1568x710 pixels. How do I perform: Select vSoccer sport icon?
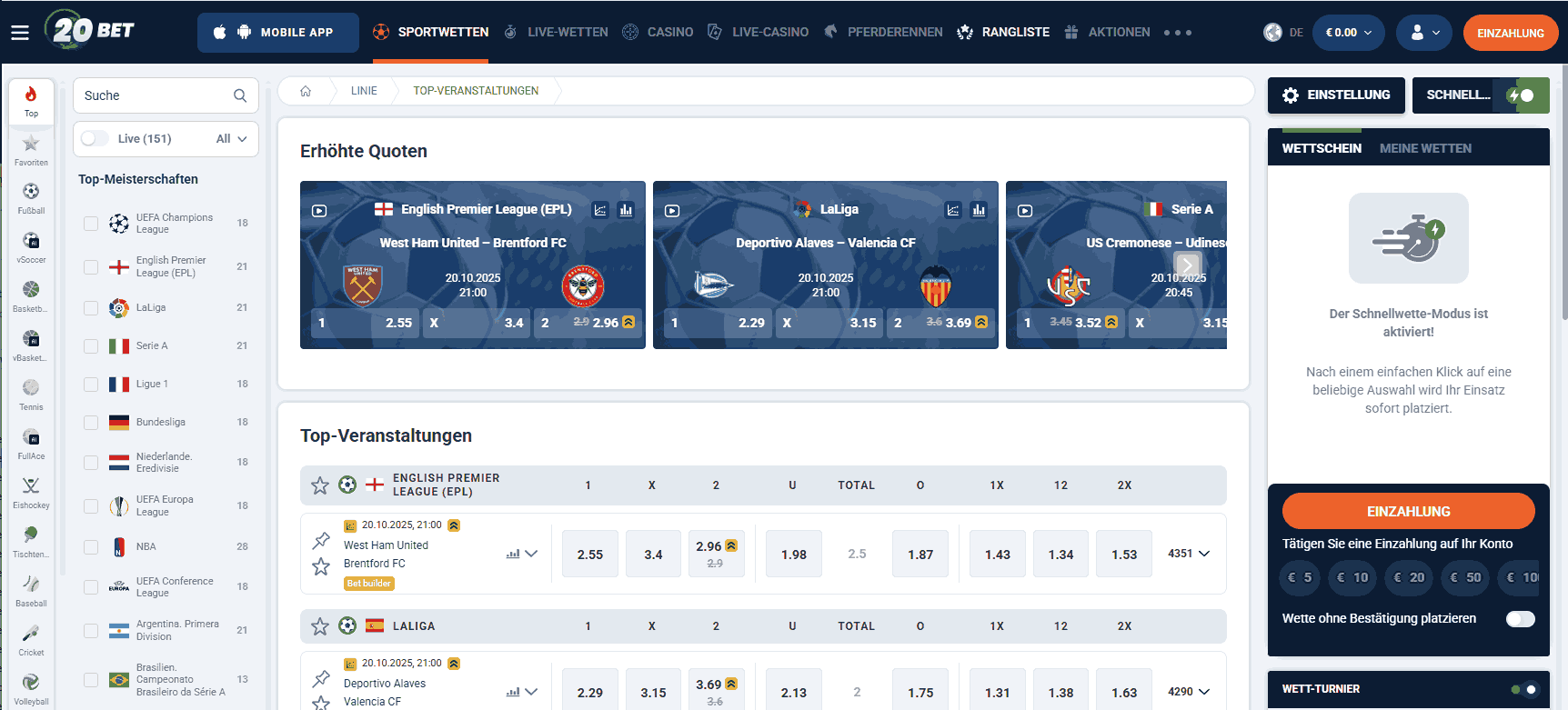[31, 247]
